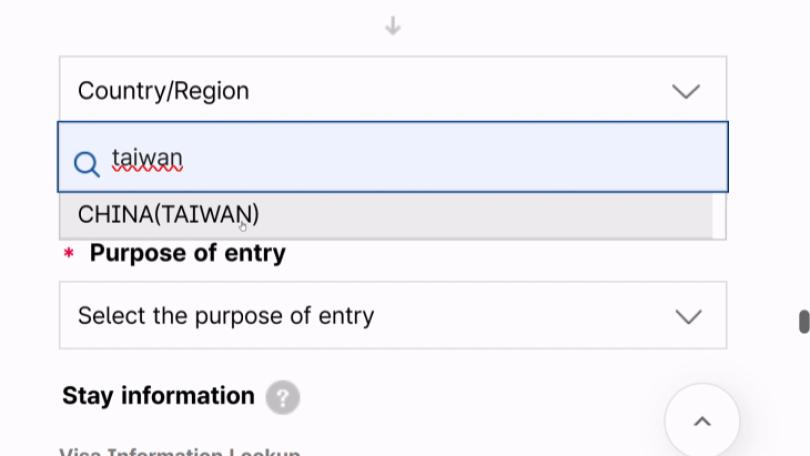The width and height of the screenshot is (810, 456).
Task: Expand the purpose of entry chevron
Action: 688,317
